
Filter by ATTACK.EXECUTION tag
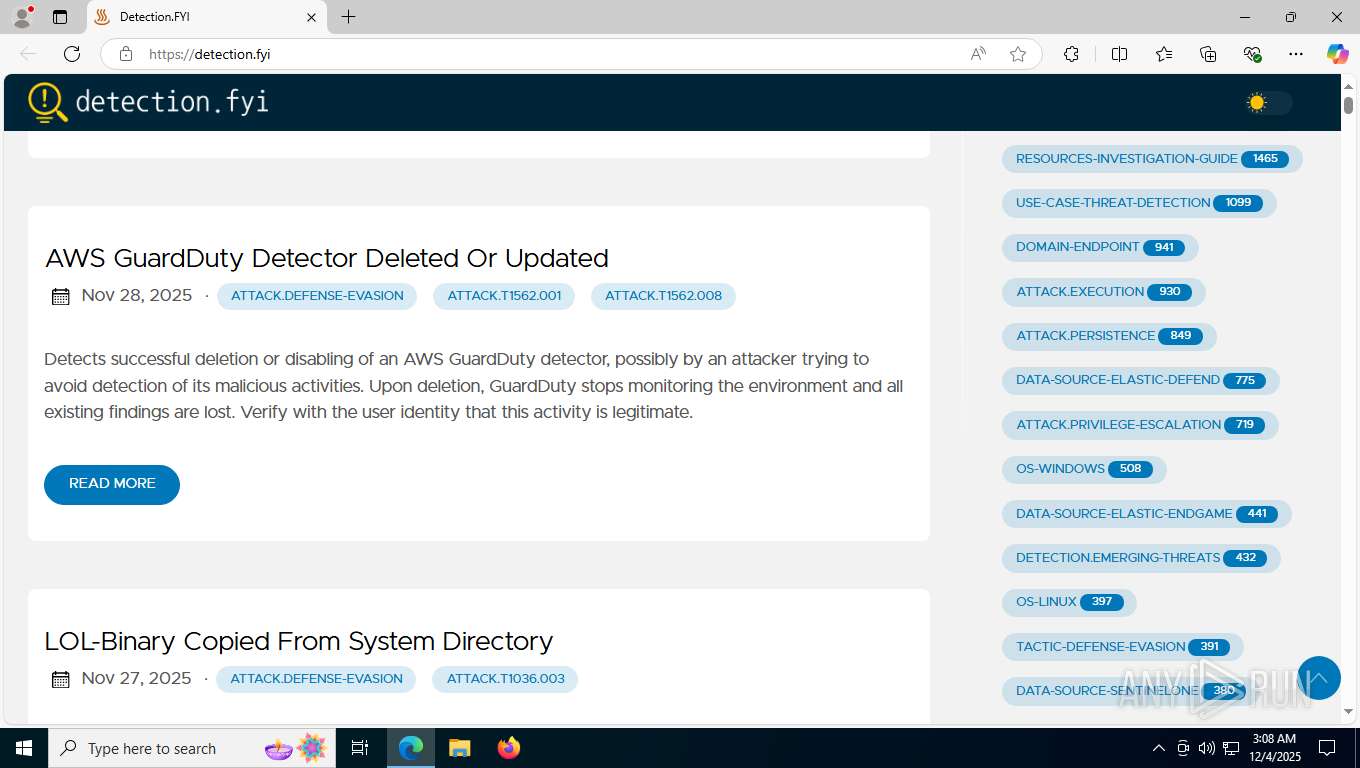coord(1104,292)
